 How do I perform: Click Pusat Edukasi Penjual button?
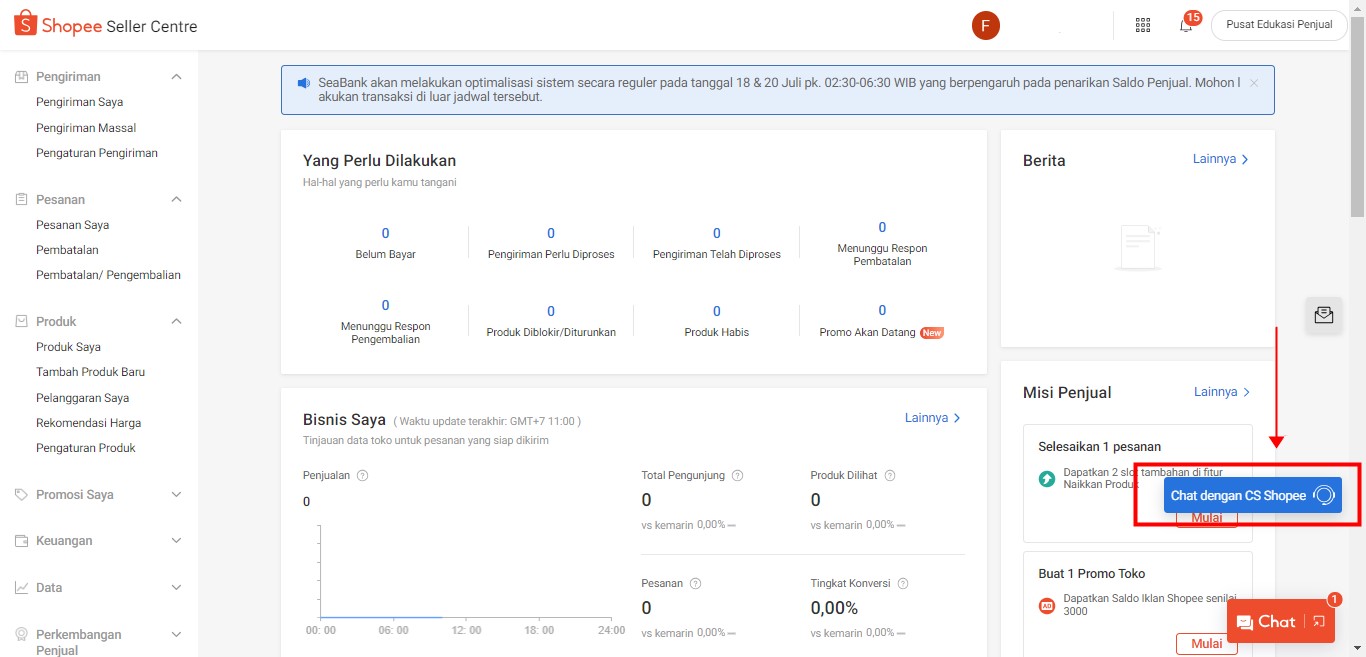[x=1279, y=25]
